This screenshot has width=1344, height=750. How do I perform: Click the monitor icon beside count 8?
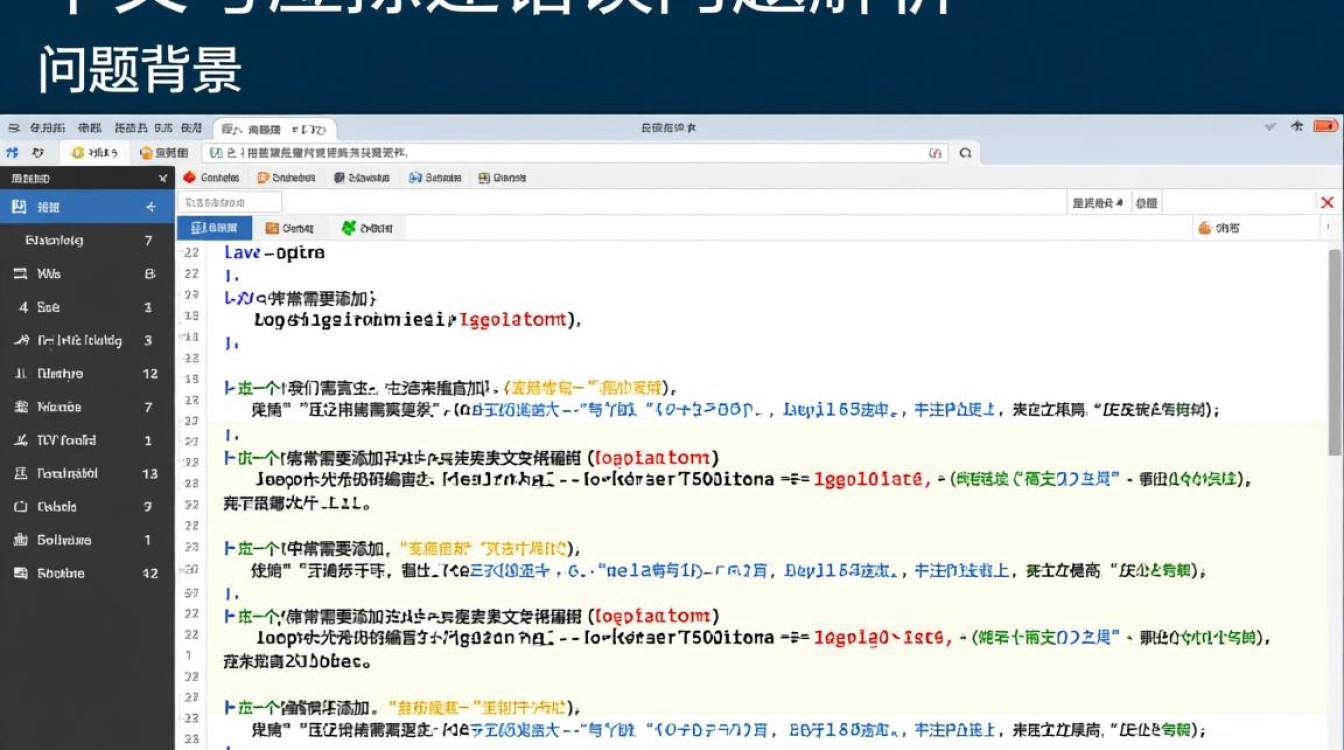coord(19,273)
